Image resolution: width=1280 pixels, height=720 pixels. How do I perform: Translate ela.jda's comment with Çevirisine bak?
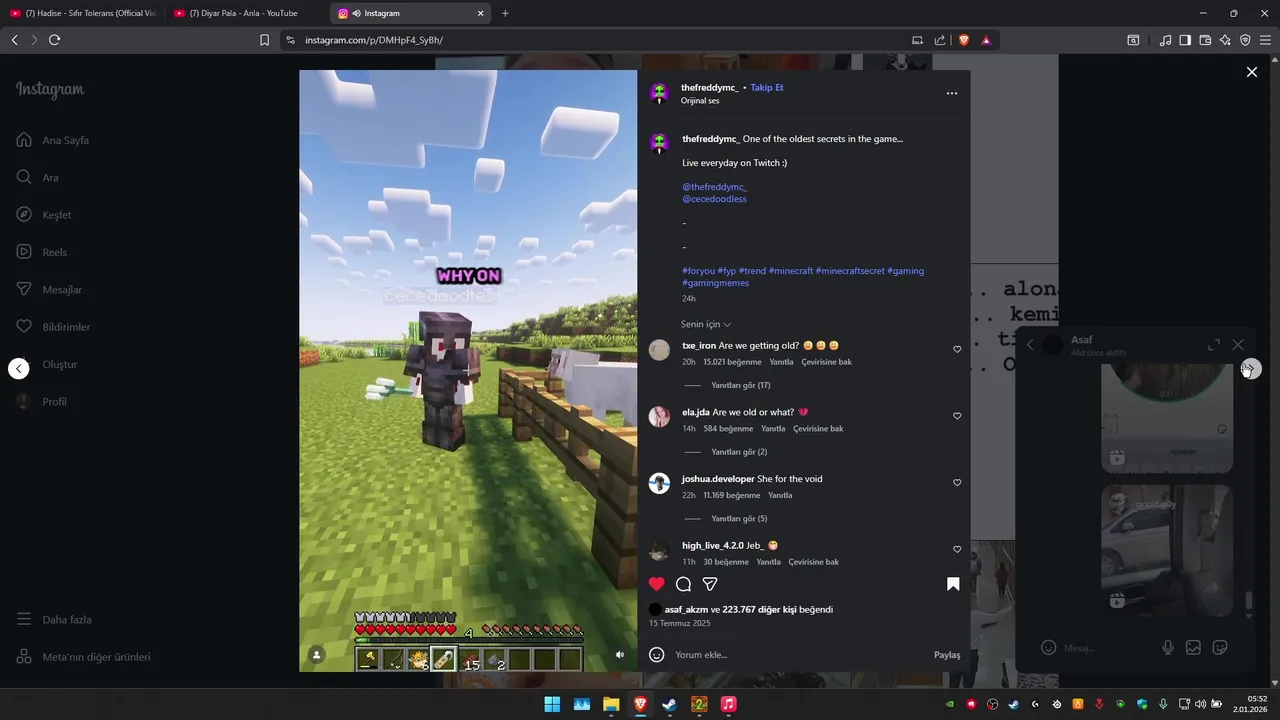point(818,429)
